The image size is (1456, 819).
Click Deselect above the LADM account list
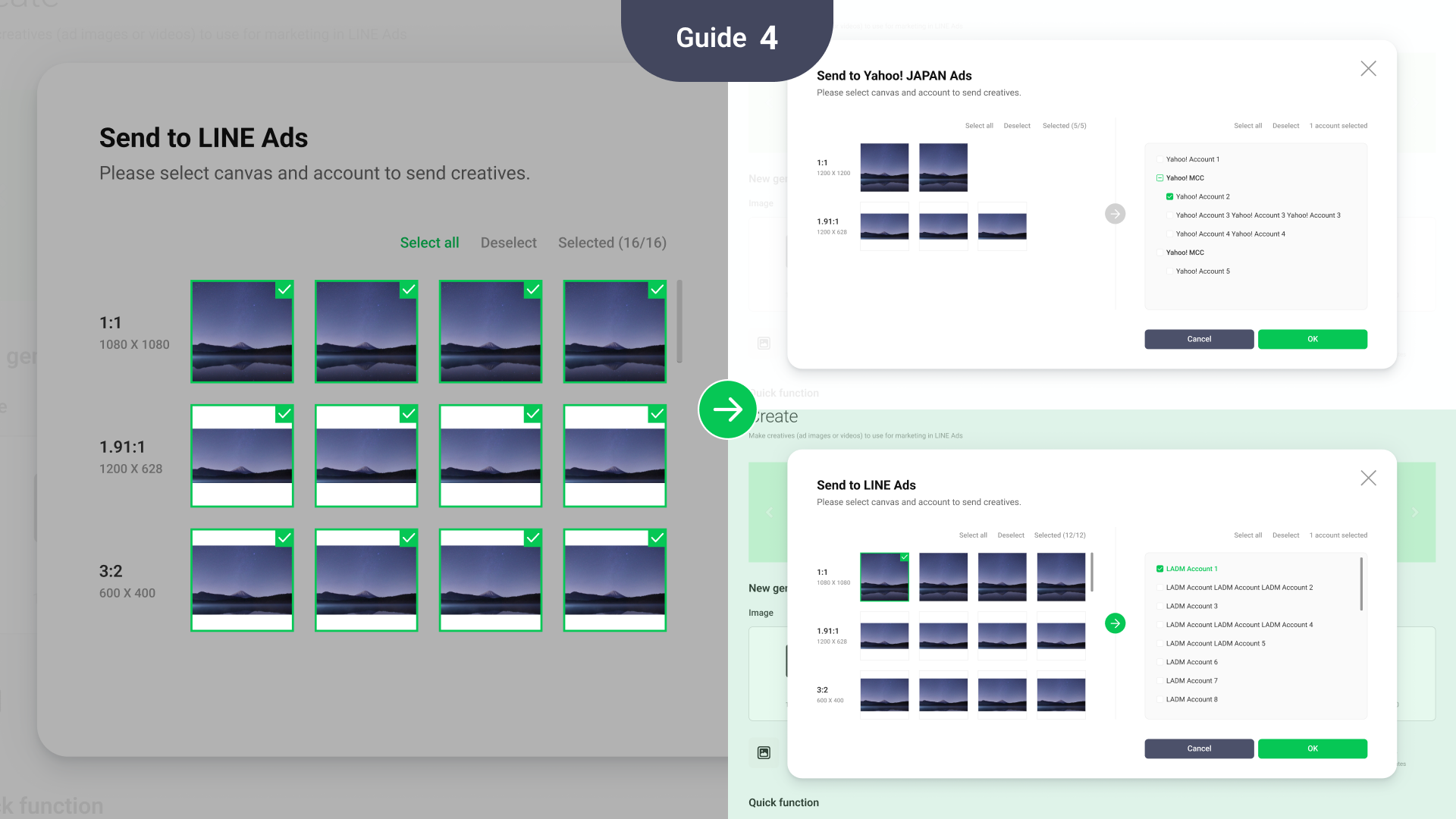[x=1285, y=535]
